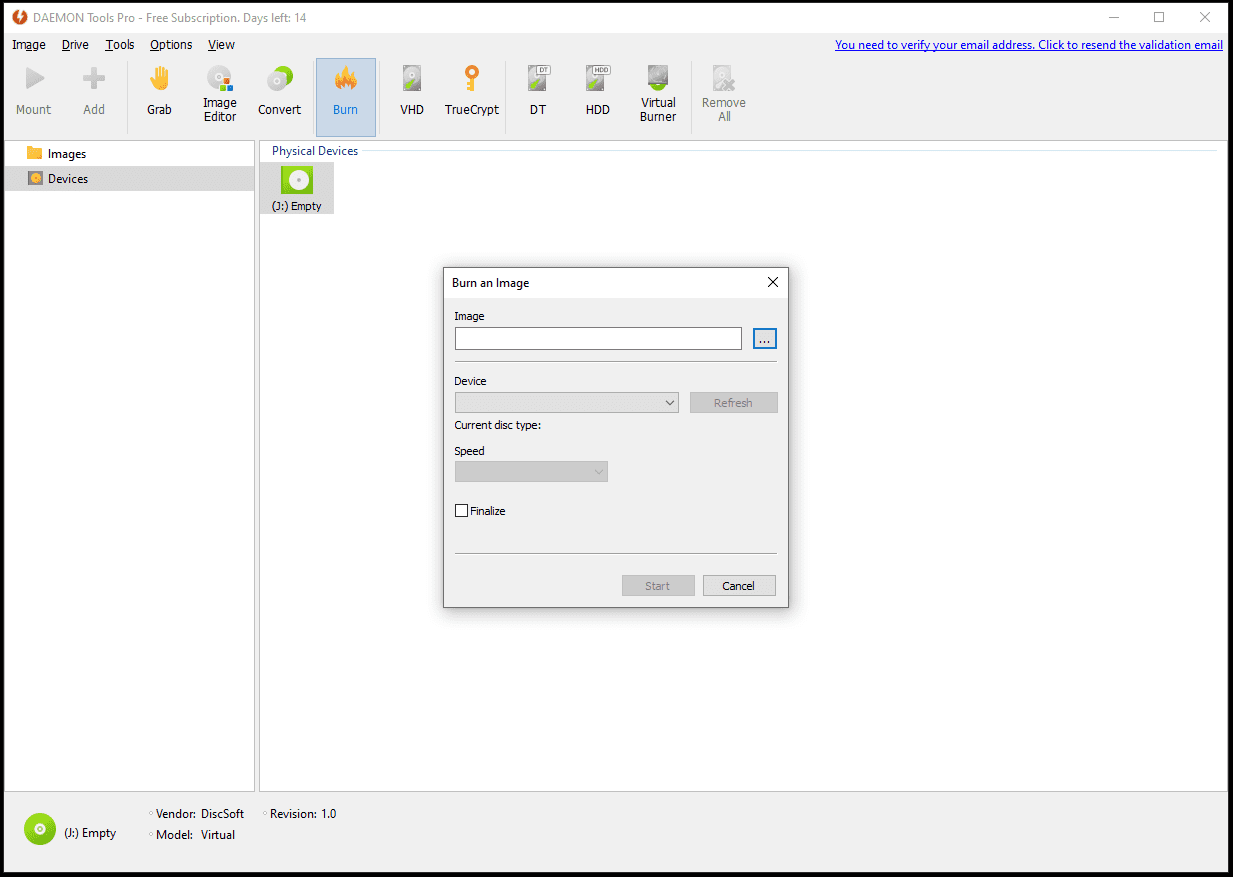The width and height of the screenshot is (1233, 877).
Task: Add a DT virtual drive
Action: (x=538, y=92)
